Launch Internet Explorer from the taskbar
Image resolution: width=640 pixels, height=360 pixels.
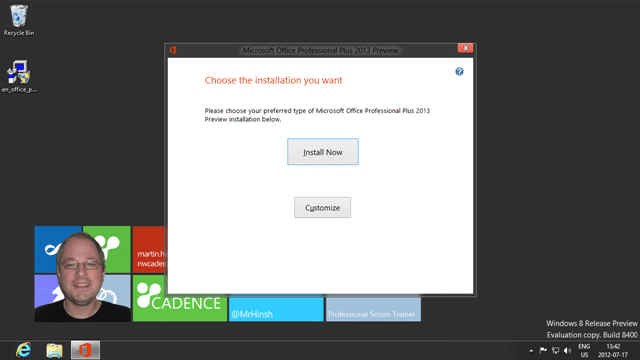tap(23, 350)
